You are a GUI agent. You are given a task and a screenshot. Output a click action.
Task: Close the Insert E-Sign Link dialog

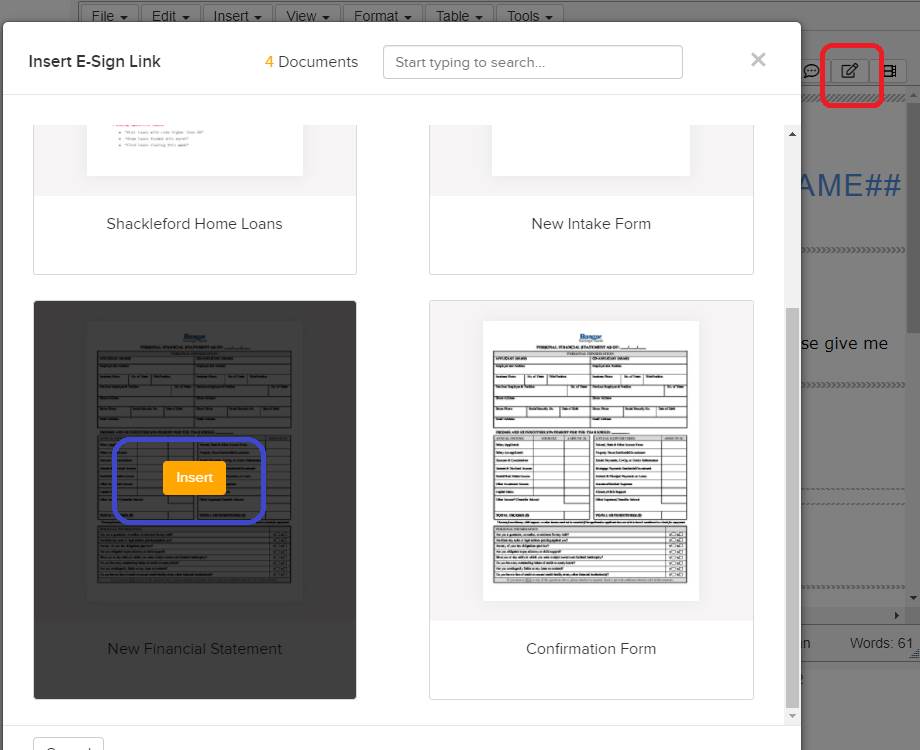click(758, 60)
